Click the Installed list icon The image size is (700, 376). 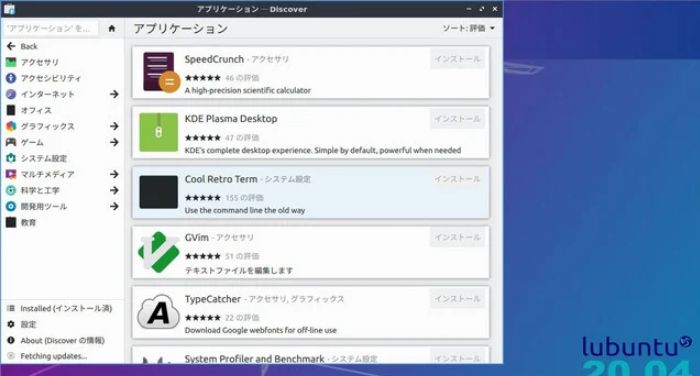(11, 308)
